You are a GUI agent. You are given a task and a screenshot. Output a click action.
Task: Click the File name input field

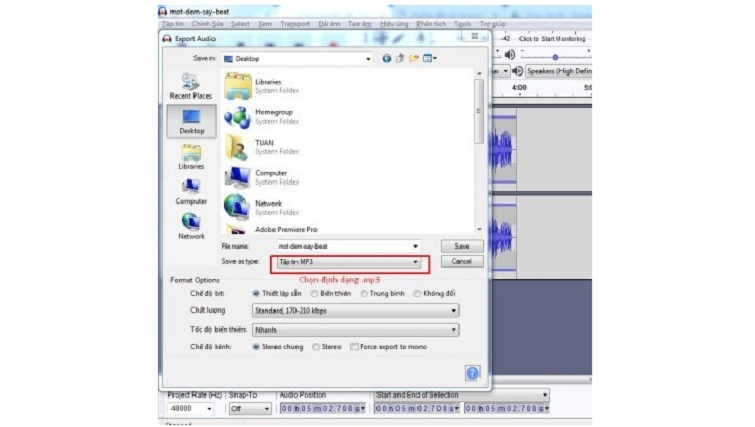[347, 245]
